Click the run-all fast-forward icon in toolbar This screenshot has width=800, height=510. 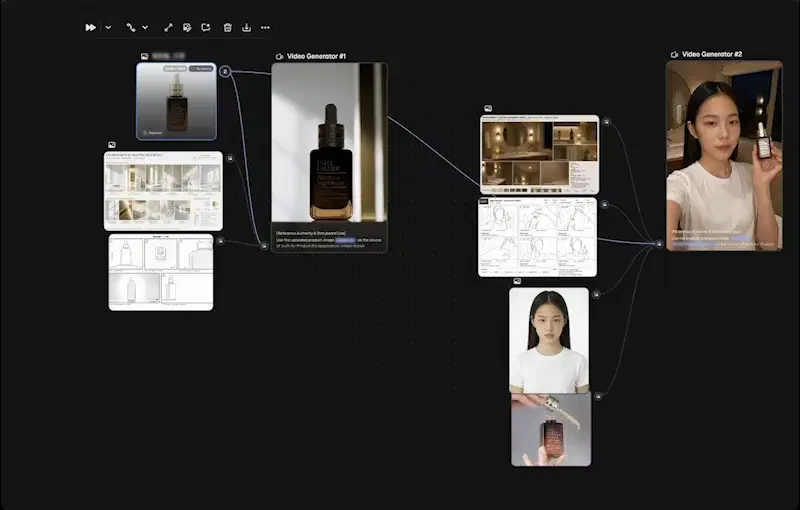click(90, 28)
